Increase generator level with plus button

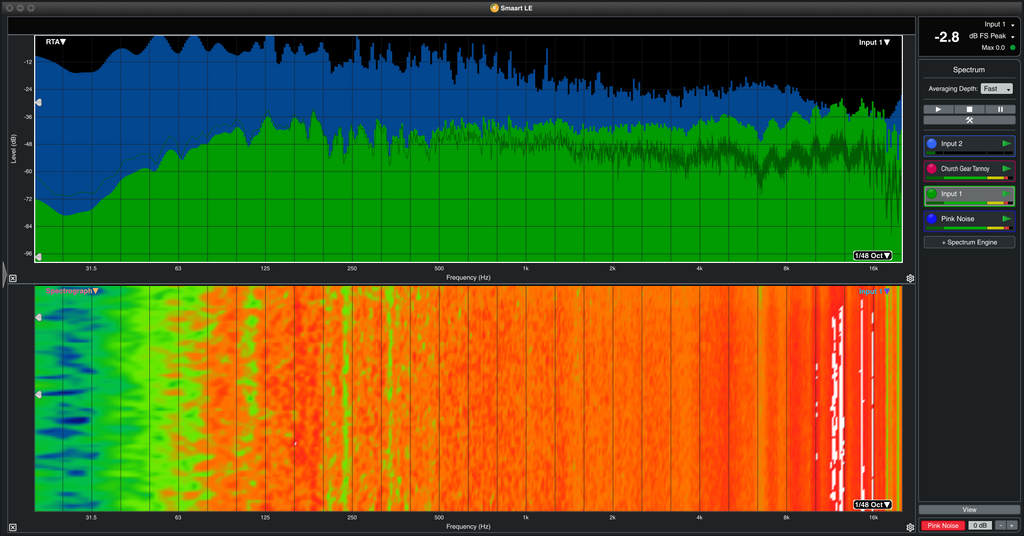pyautogui.click(x=1012, y=526)
